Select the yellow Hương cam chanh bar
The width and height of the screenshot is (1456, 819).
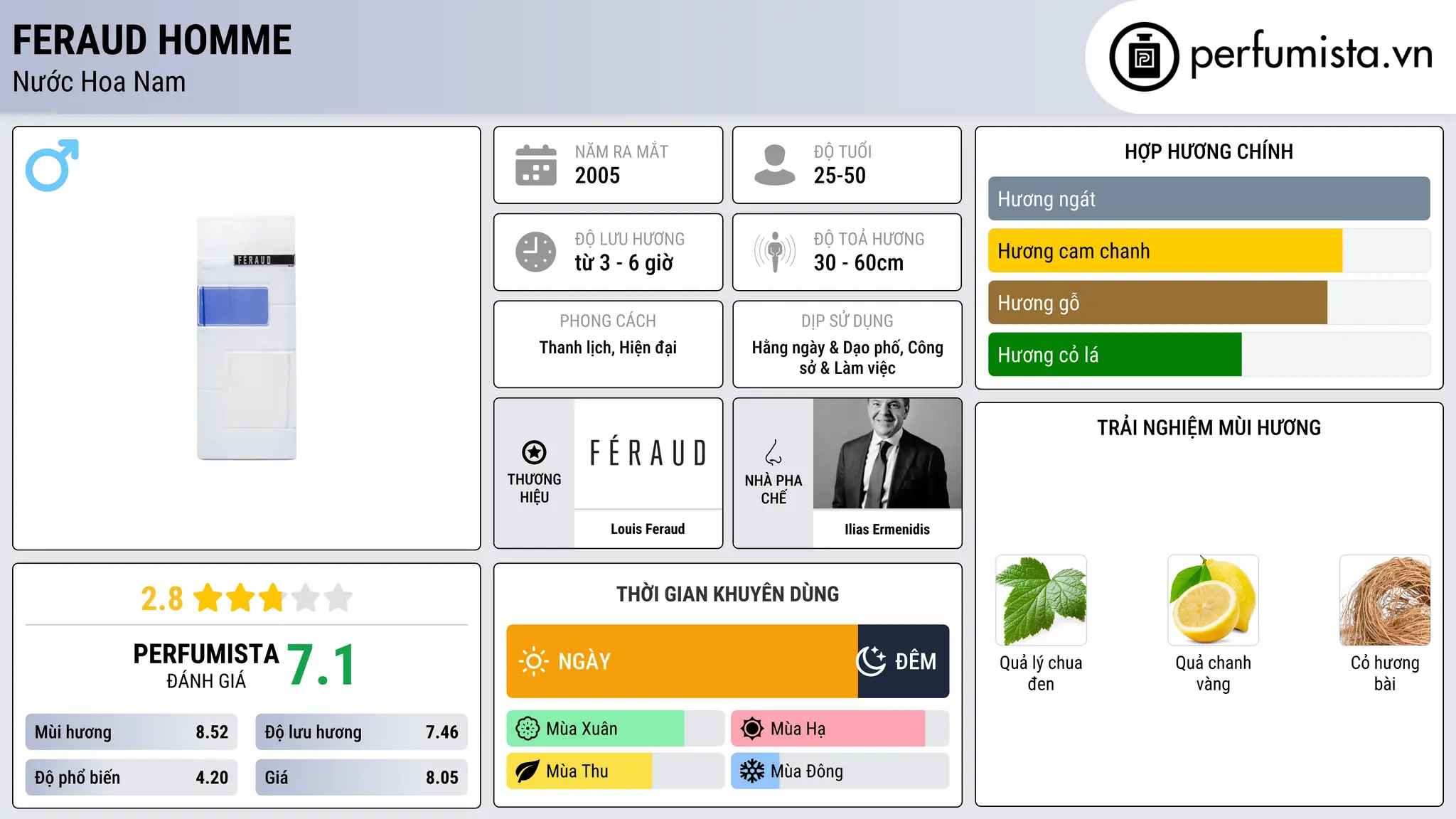pos(1165,251)
